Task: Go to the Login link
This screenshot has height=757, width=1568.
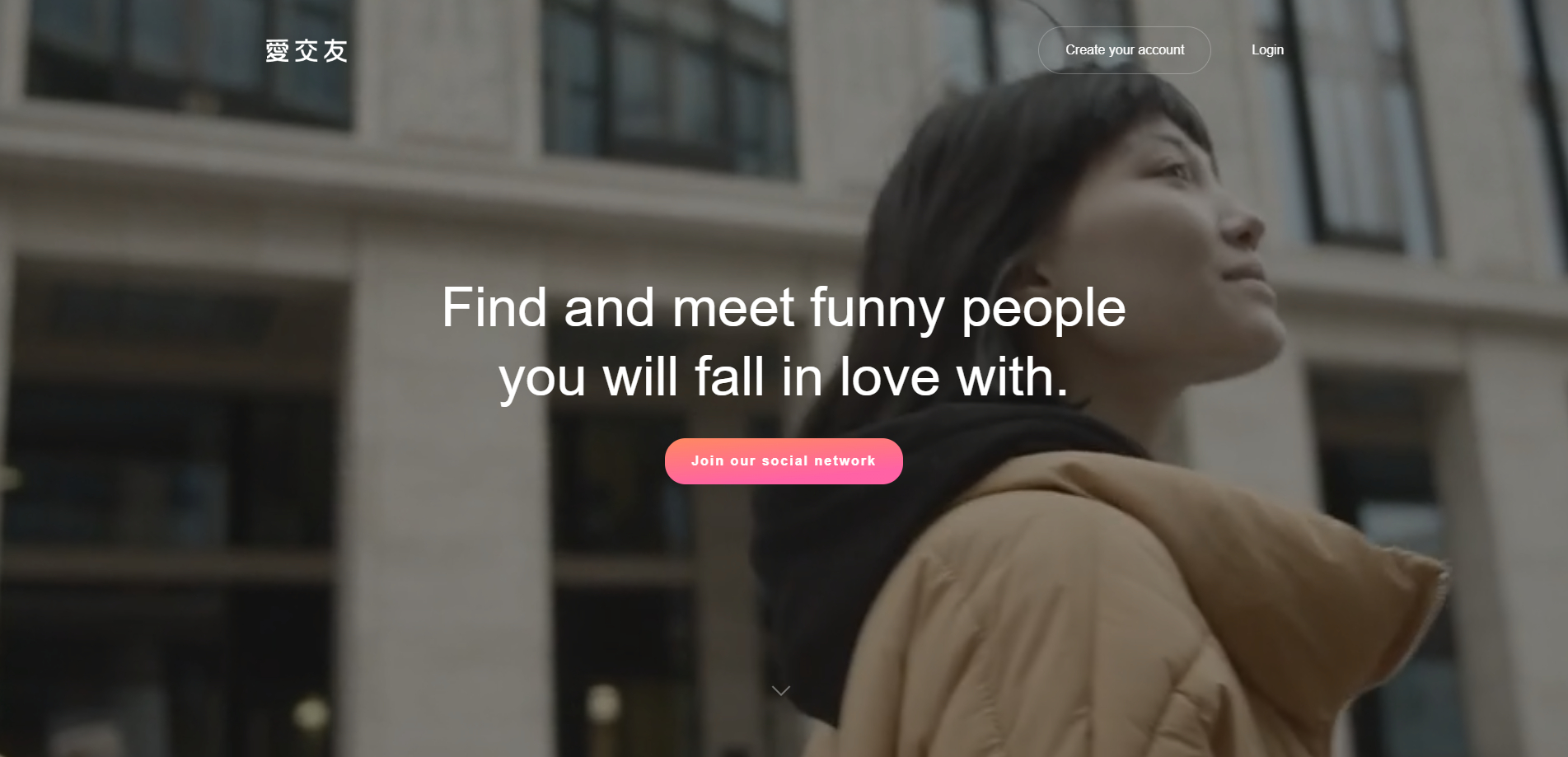Action: (1267, 50)
